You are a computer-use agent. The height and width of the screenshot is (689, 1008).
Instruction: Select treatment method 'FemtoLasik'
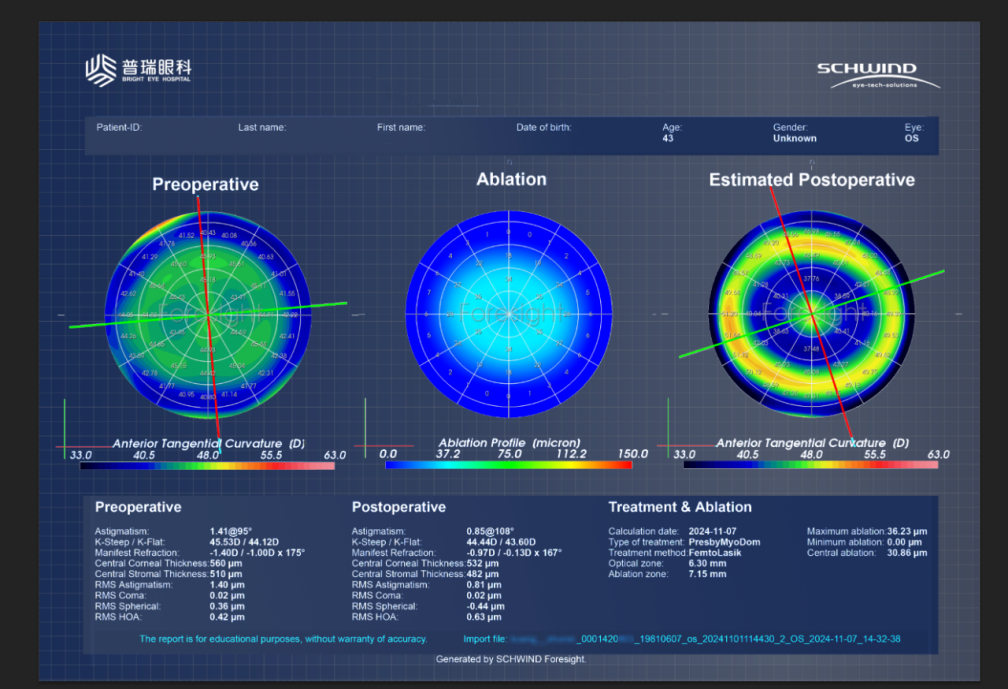click(715, 553)
